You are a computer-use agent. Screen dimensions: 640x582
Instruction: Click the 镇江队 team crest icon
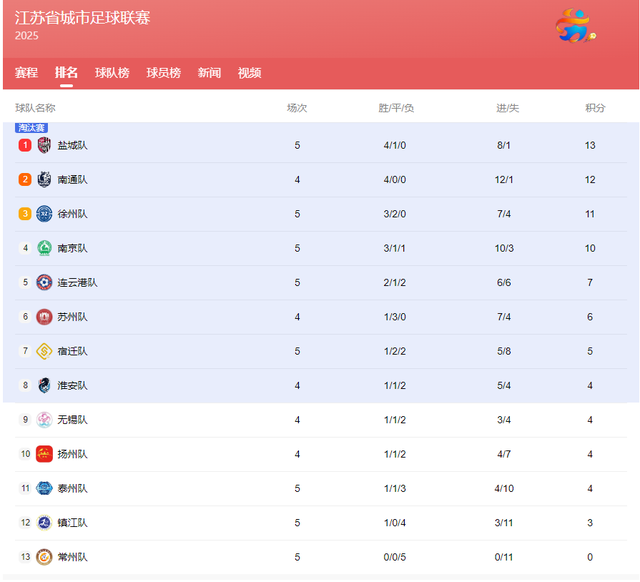(x=44, y=522)
